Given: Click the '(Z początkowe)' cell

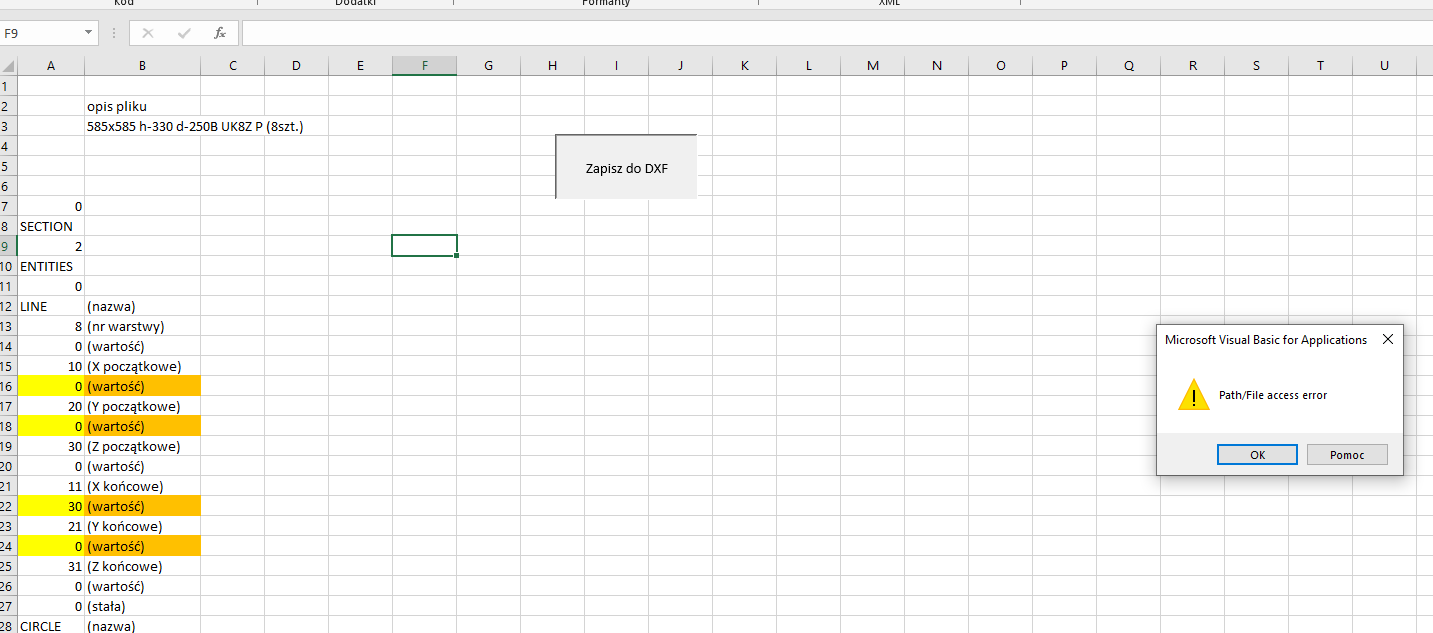Looking at the screenshot, I should (x=142, y=446).
